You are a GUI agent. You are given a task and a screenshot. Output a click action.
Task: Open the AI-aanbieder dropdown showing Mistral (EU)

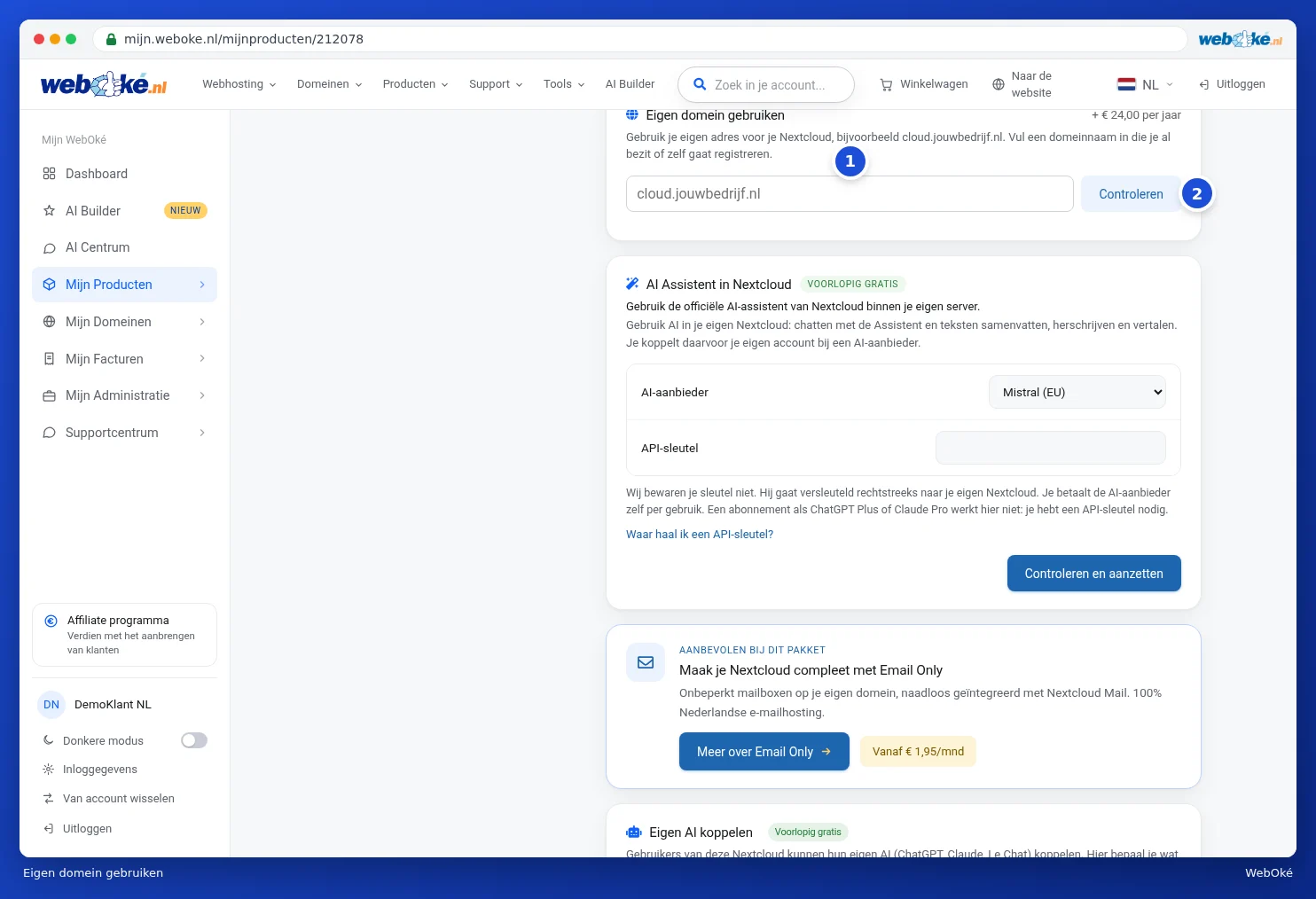pos(1077,392)
